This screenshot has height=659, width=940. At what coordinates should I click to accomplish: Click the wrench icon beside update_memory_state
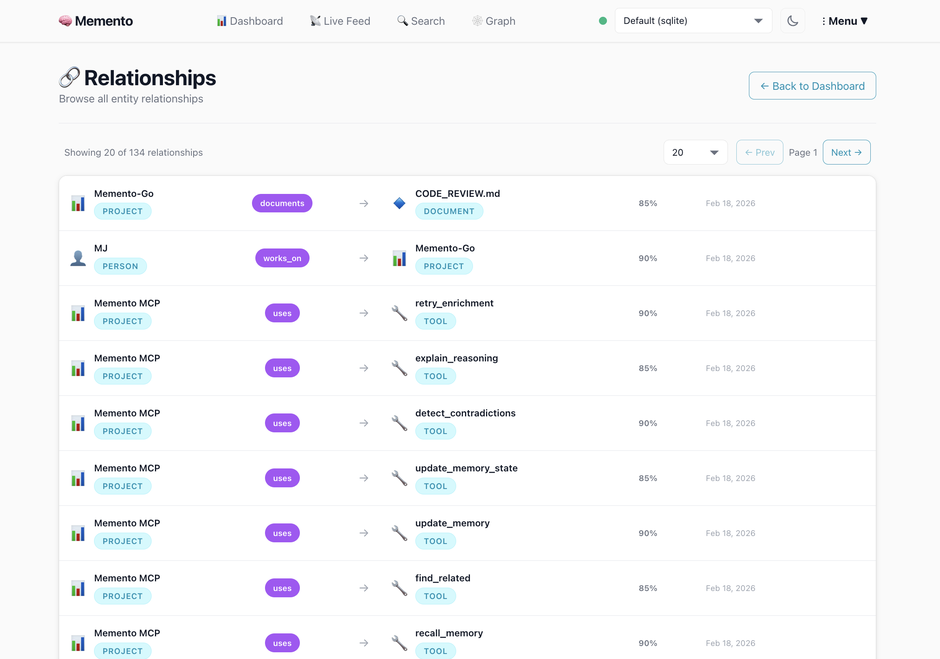(x=399, y=478)
